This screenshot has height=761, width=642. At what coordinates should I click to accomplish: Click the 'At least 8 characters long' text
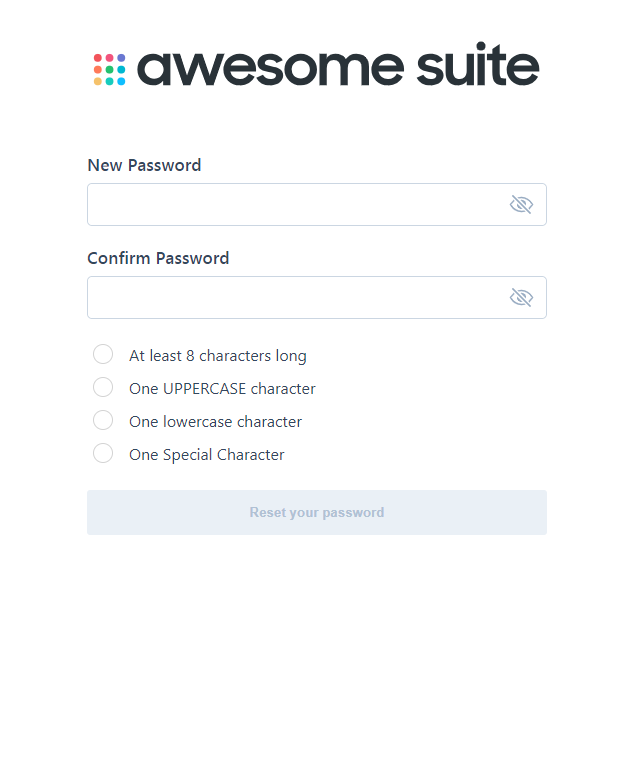tap(218, 356)
